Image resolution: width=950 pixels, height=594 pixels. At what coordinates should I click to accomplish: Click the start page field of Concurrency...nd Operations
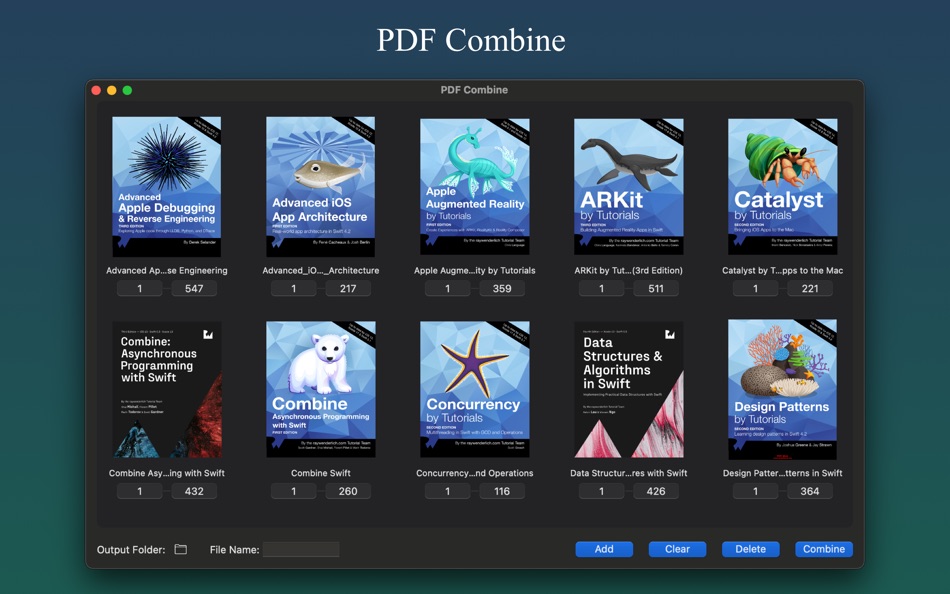click(x=447, y=491)
